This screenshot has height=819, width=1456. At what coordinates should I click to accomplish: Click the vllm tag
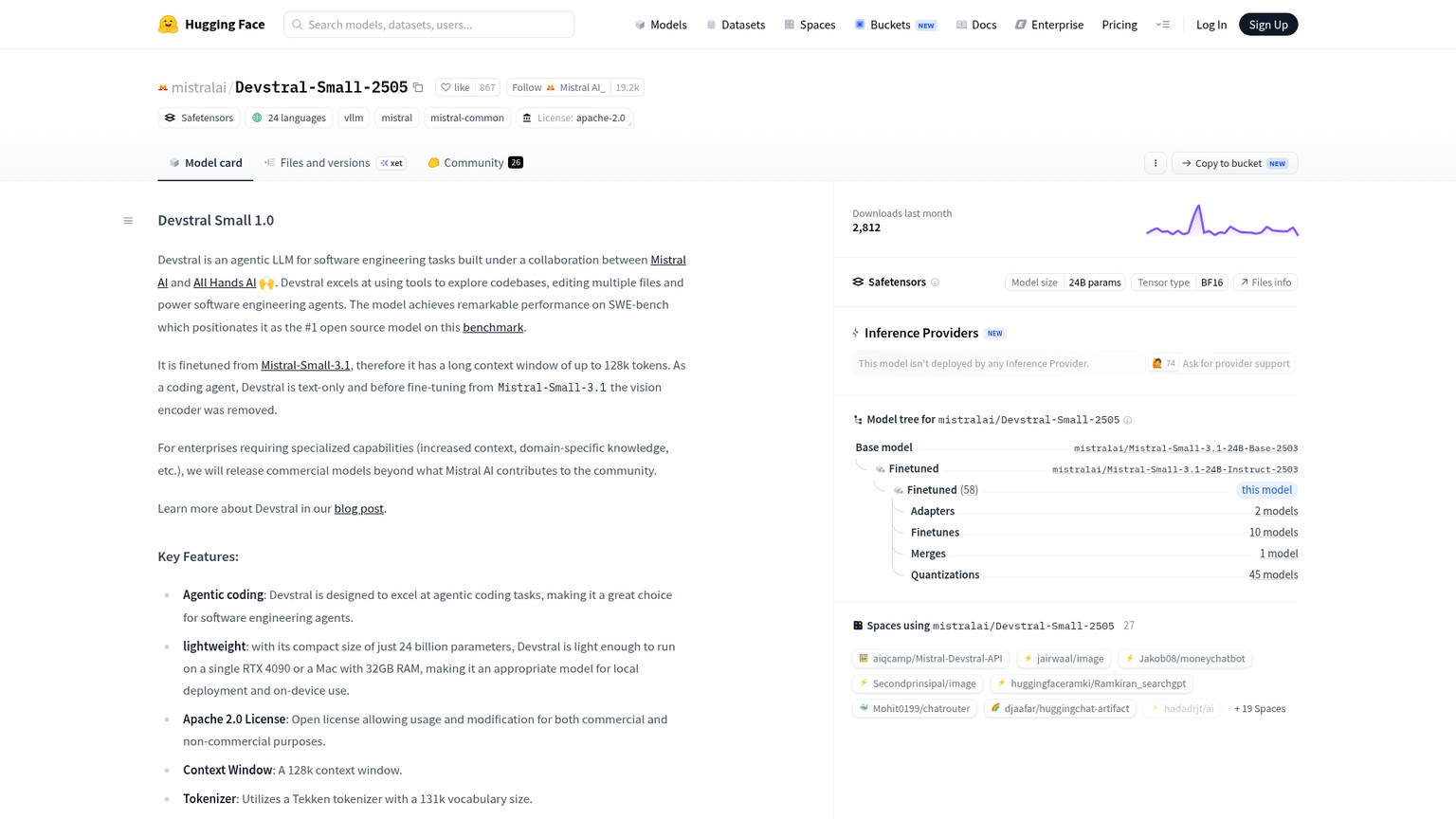point(354,118)
